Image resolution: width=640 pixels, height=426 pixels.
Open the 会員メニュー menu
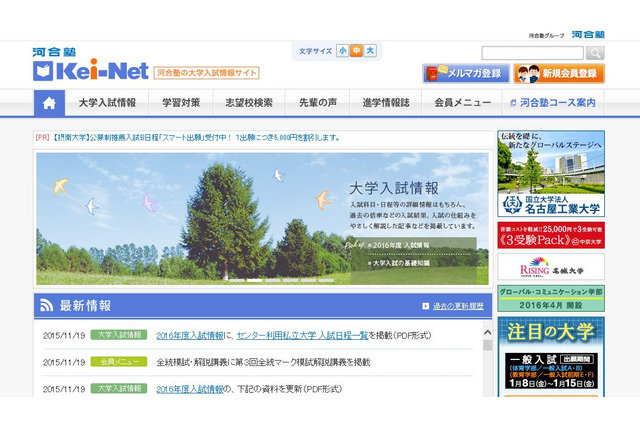coord(462,103)
